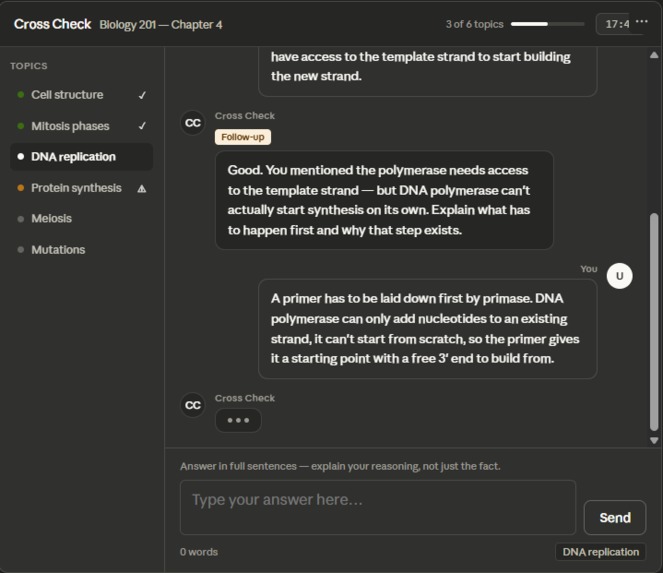The image size is (663, 573).
Task: Click the DNA replication tag below Send
Action: [600, 552]
